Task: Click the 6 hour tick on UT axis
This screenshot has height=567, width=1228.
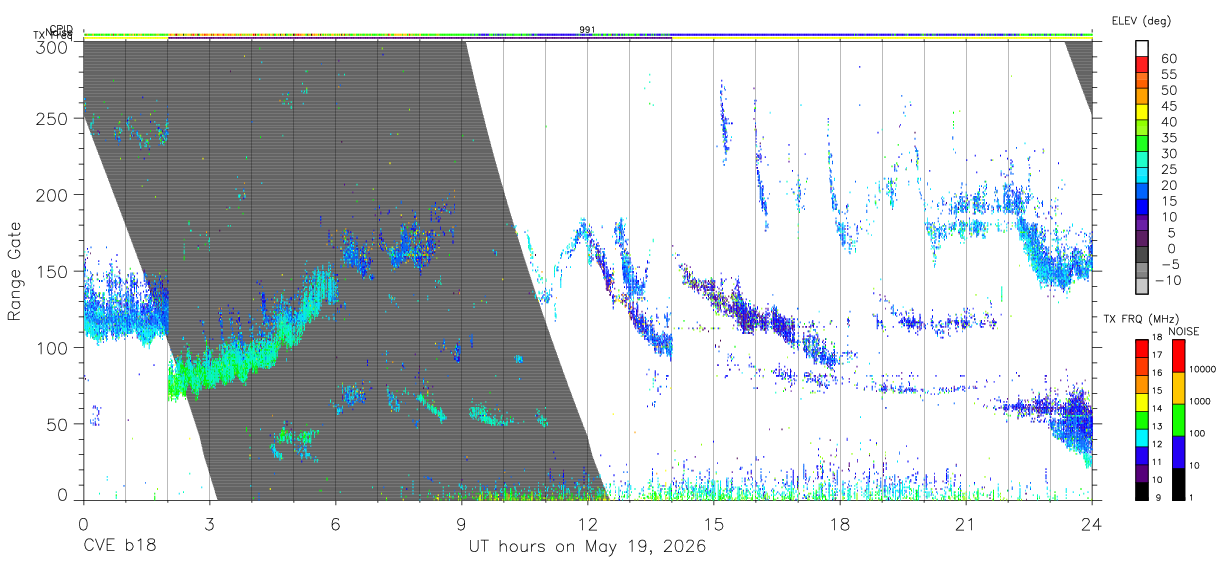Action: pos(336,524)
